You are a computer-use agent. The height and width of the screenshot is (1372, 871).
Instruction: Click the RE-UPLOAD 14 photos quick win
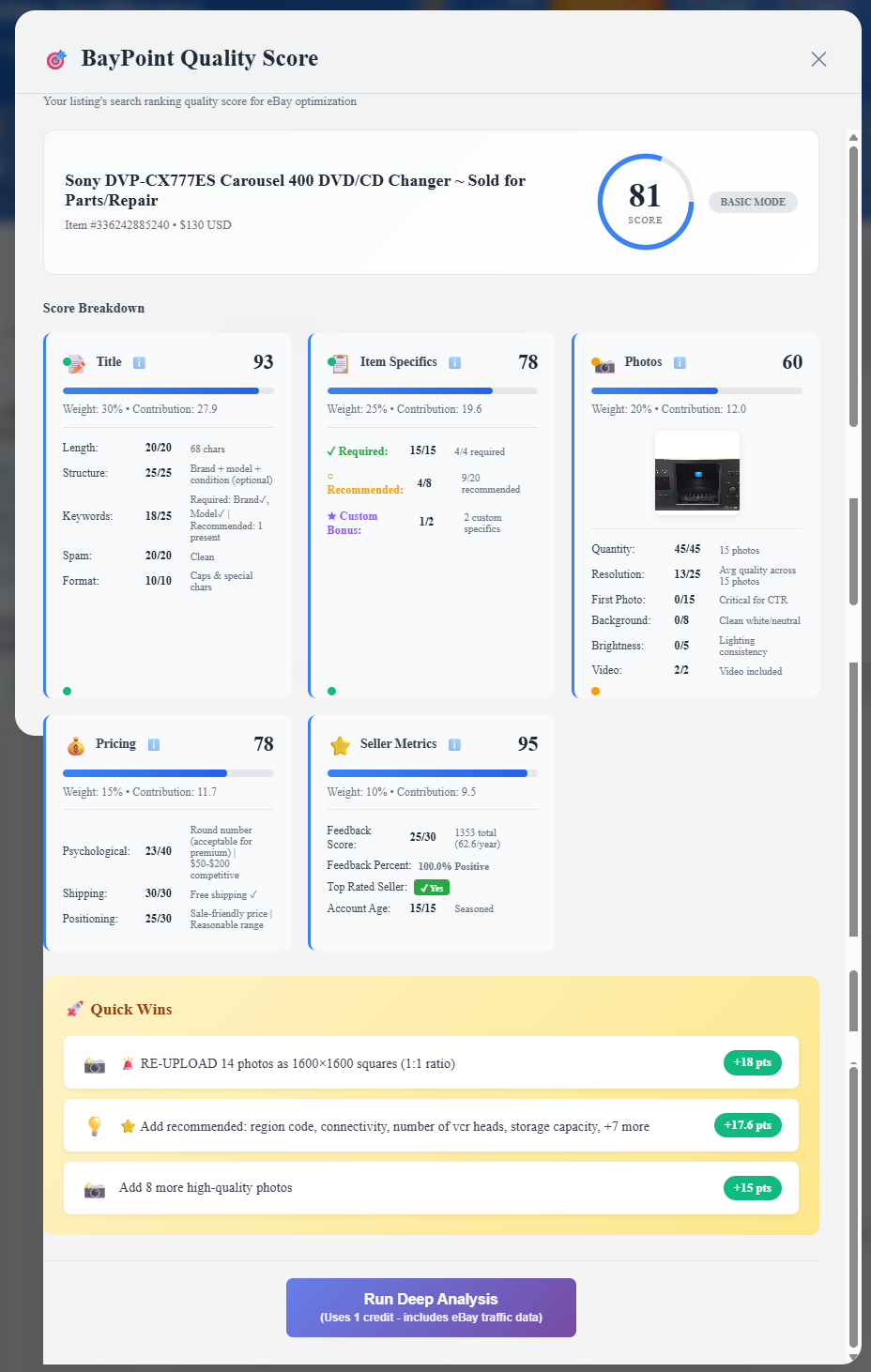tap(431, 1062)
